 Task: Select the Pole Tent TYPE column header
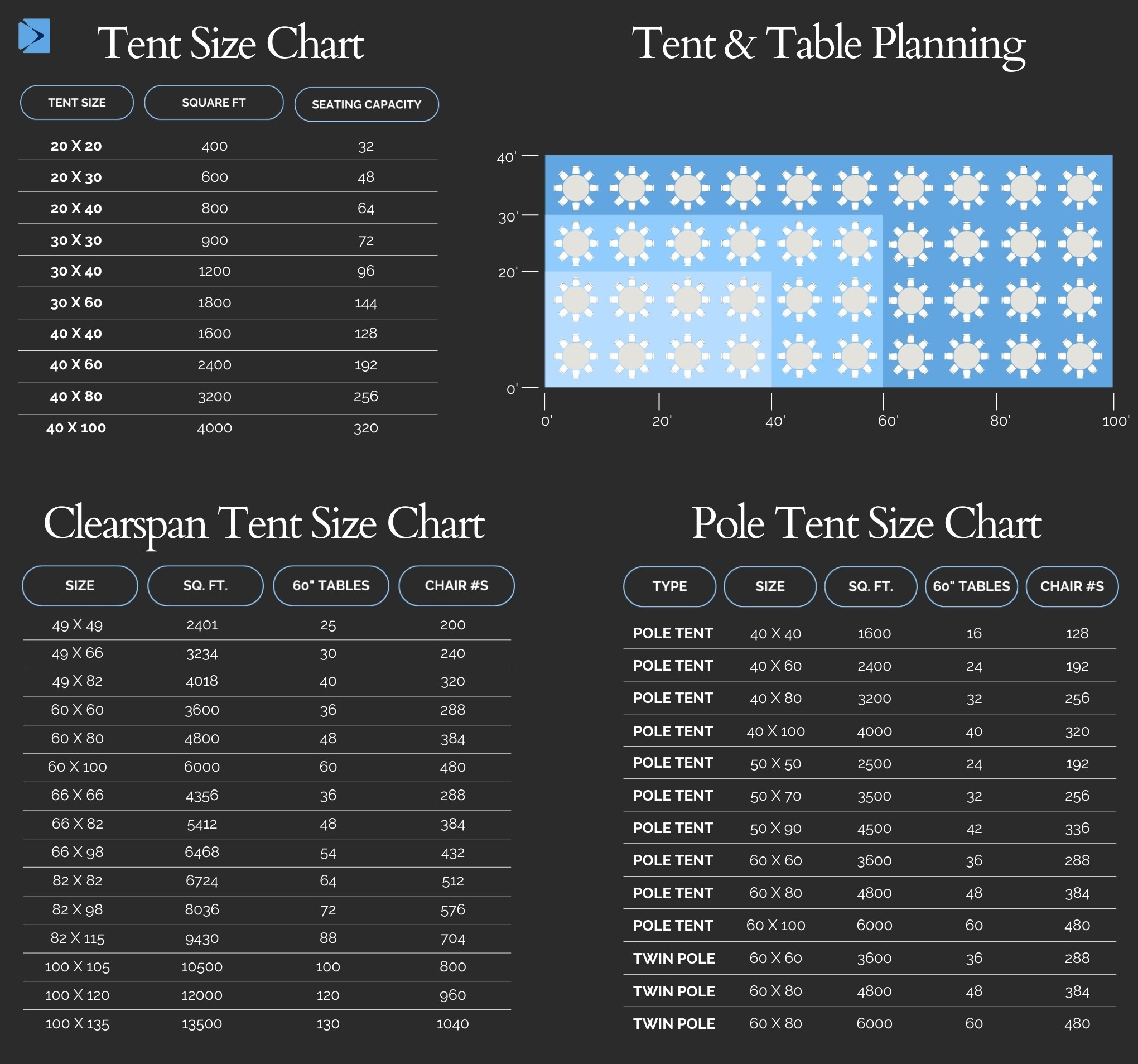pyautogui.click(x=669, y=586)
